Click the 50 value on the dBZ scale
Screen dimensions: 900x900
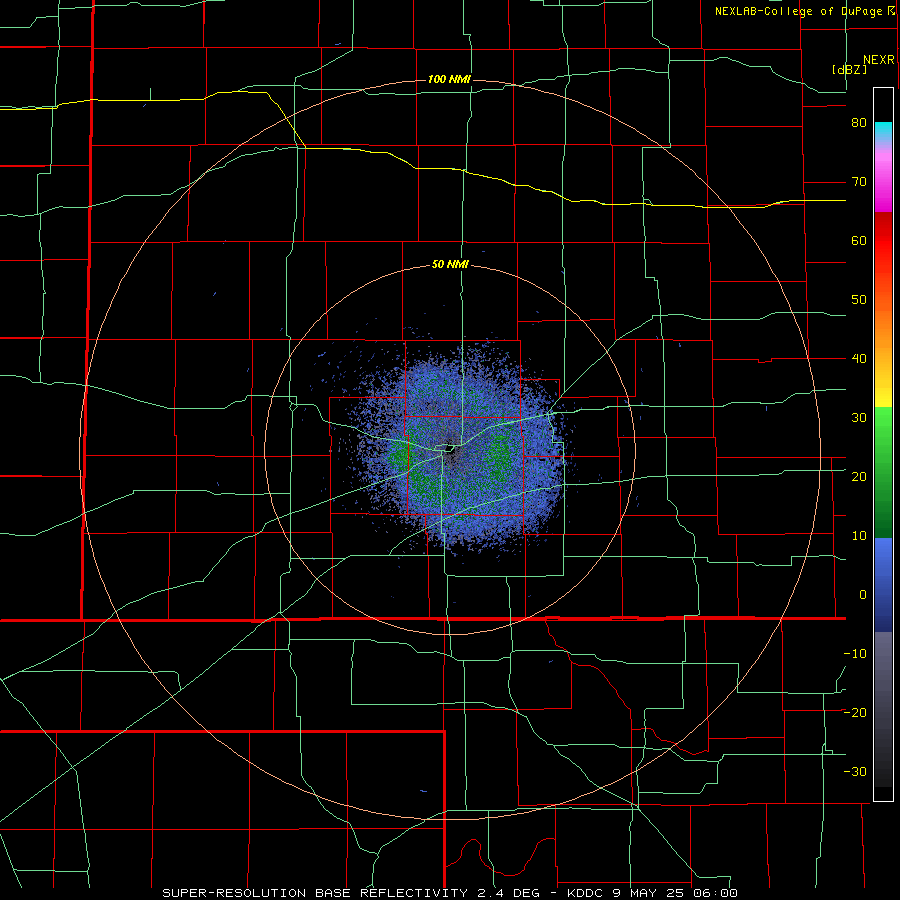[x=859, y=300]
